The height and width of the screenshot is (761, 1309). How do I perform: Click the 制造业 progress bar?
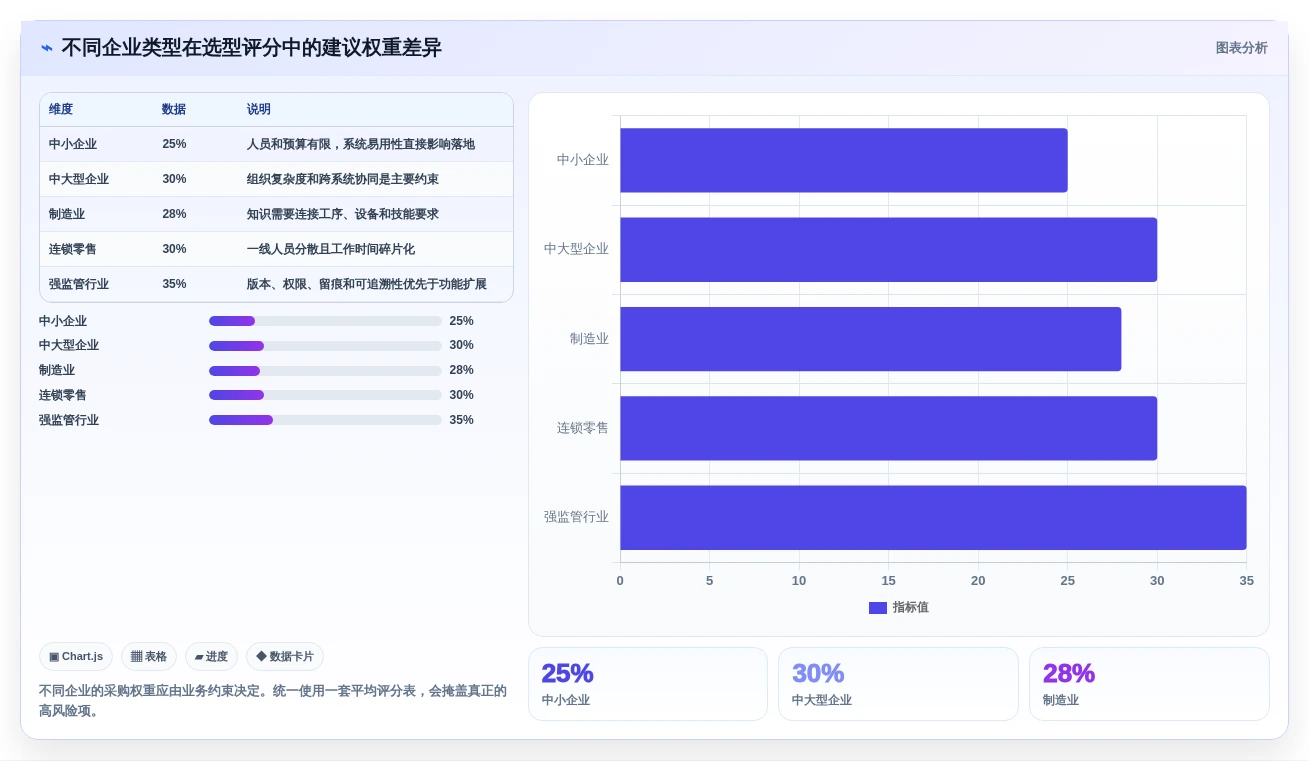[325, 370]
